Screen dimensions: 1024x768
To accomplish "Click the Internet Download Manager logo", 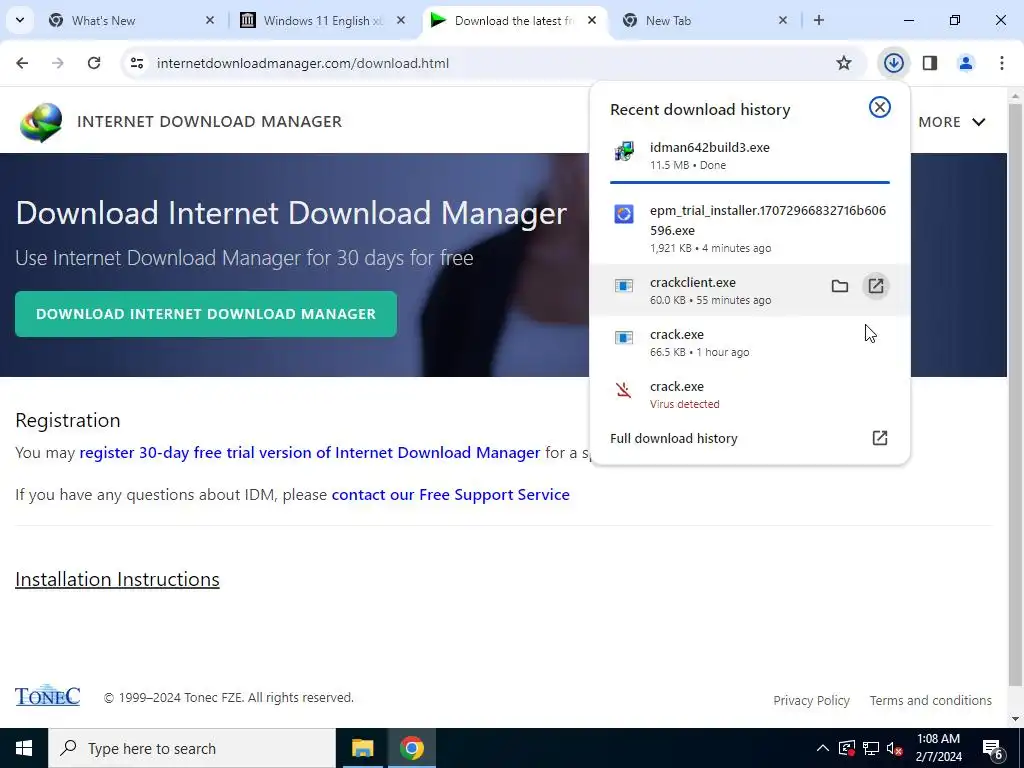I will point(40,122).
